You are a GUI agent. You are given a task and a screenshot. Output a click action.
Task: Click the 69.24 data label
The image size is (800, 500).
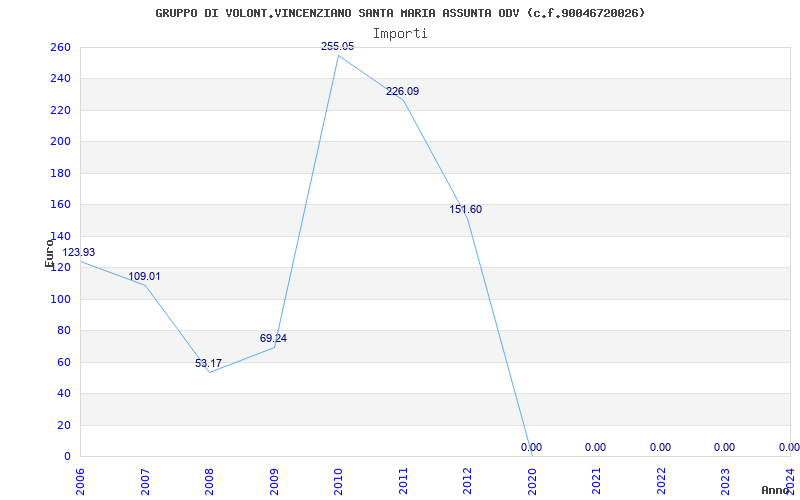coord(273,338)
